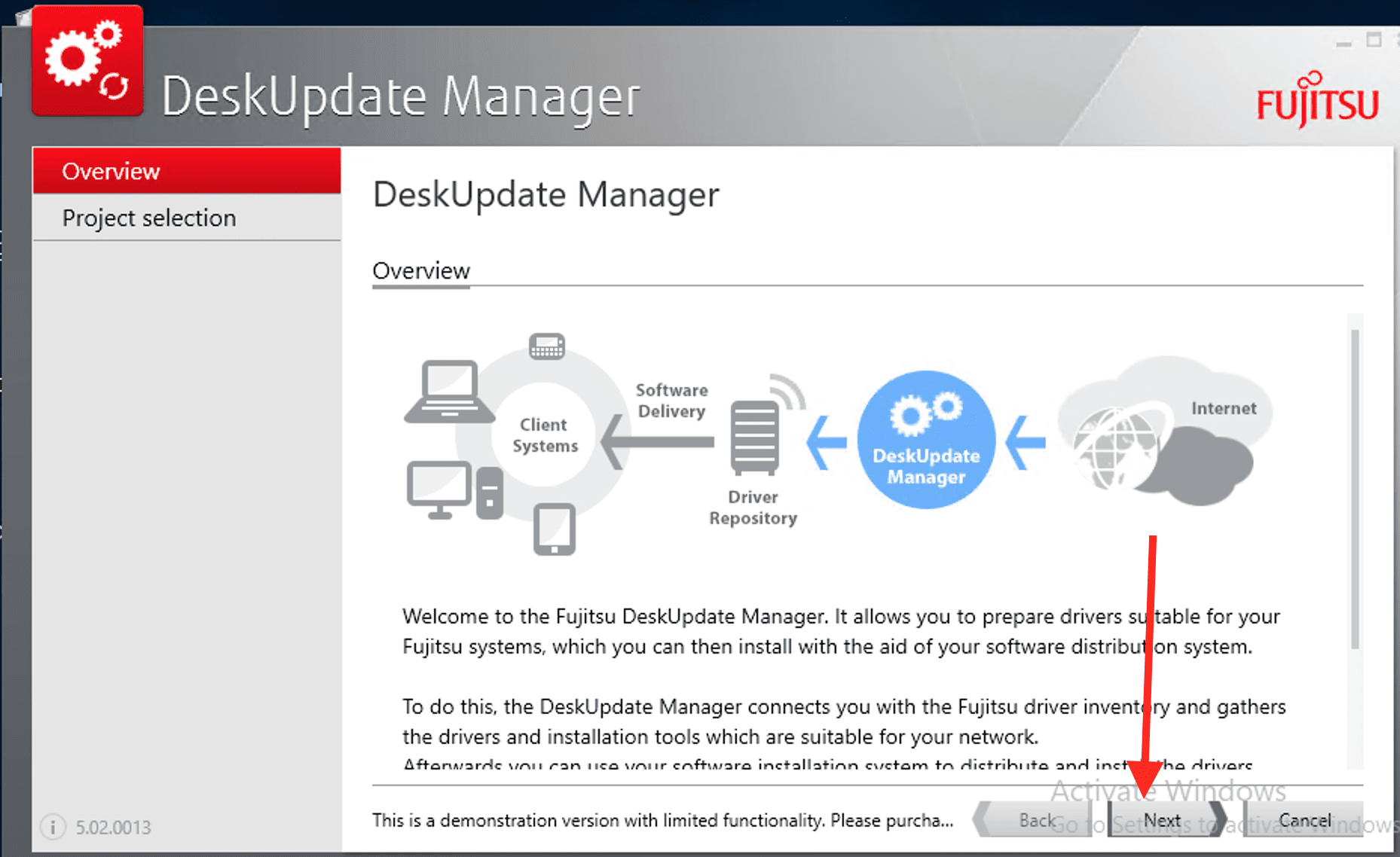The image size is (1400, 857).
Task: Click the desktop monitor icon in diagram
Action: [439, 489]
